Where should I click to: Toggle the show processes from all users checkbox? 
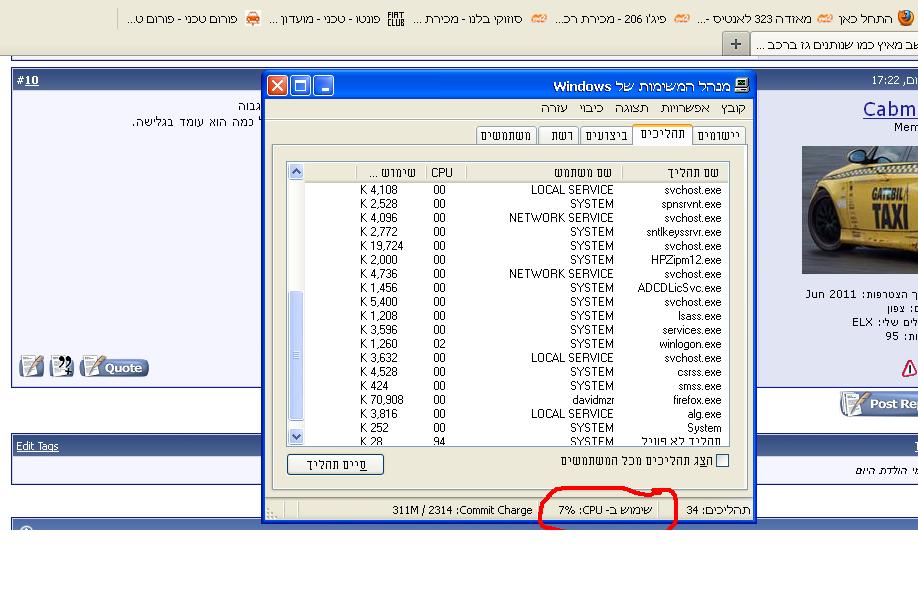click(722, 461)
